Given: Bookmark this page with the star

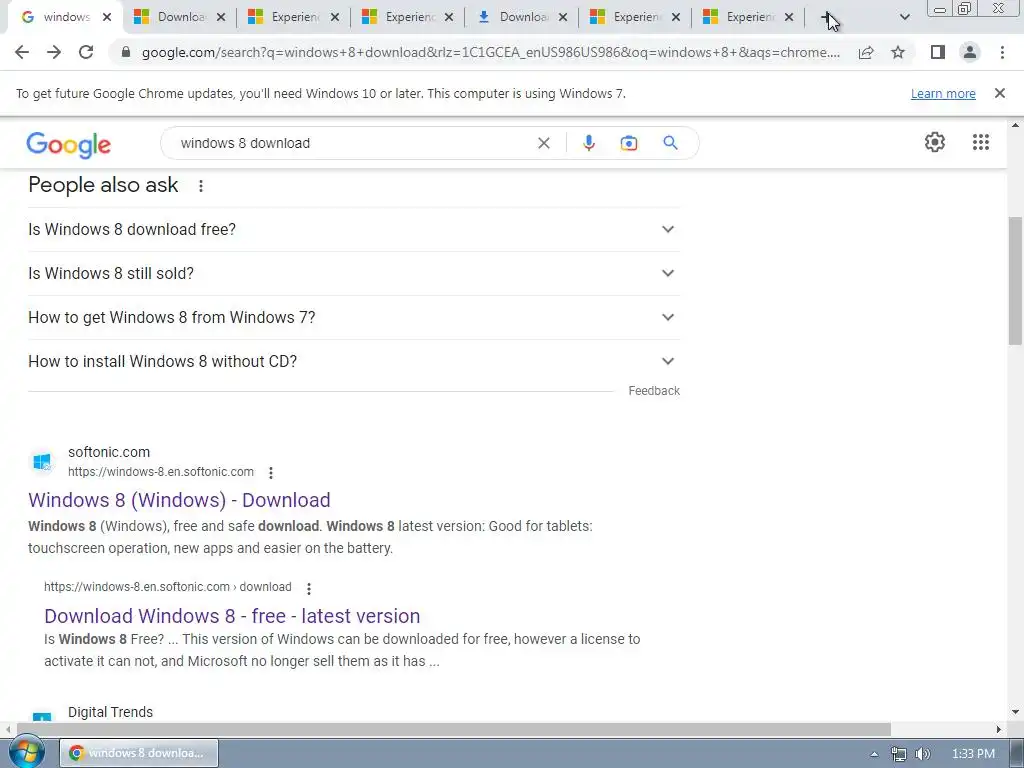Looking at the screenshot, I should tap(898, 52).
